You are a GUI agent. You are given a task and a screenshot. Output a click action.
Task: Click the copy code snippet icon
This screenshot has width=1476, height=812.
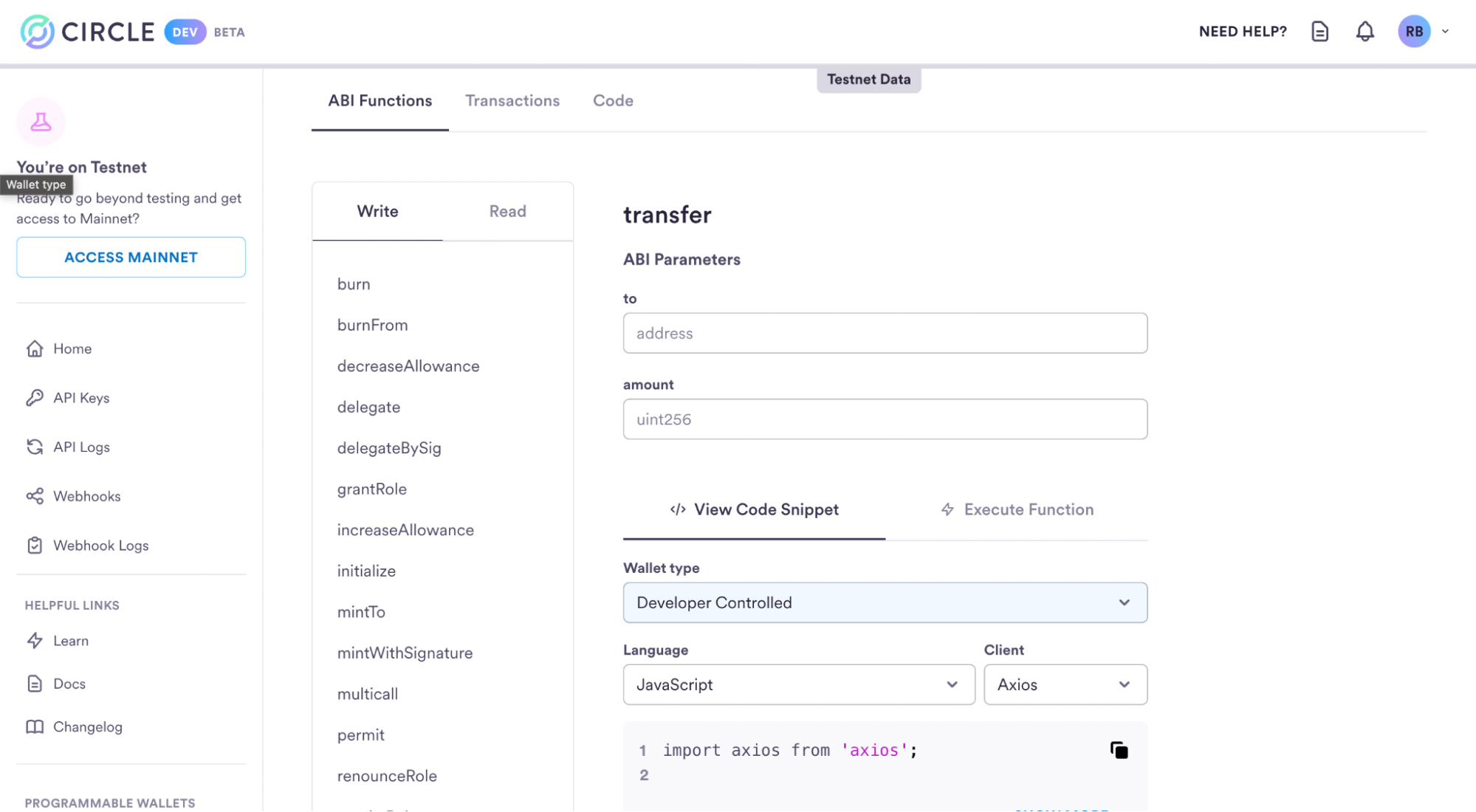(1119, 751)
